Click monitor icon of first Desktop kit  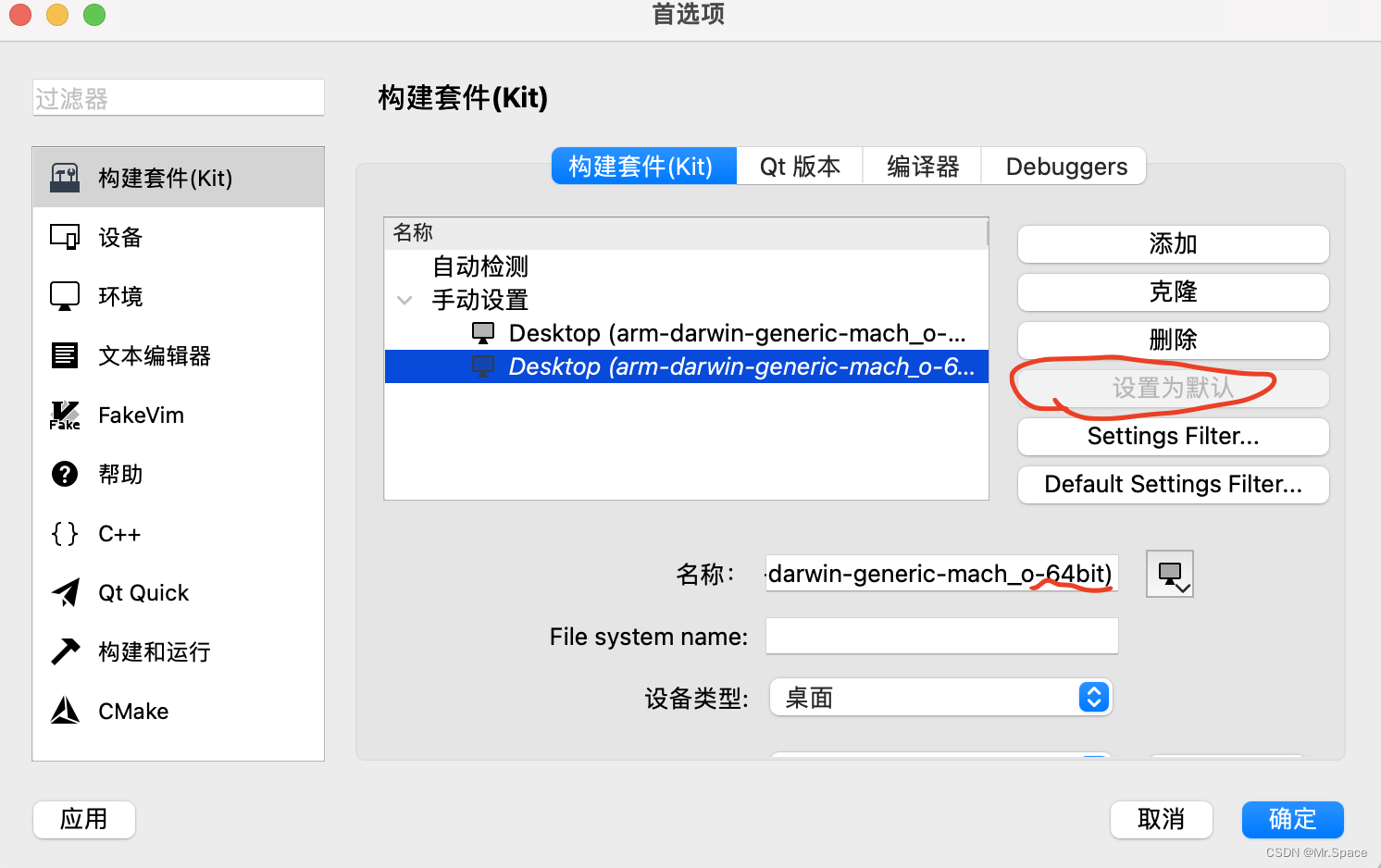(483, 333)
